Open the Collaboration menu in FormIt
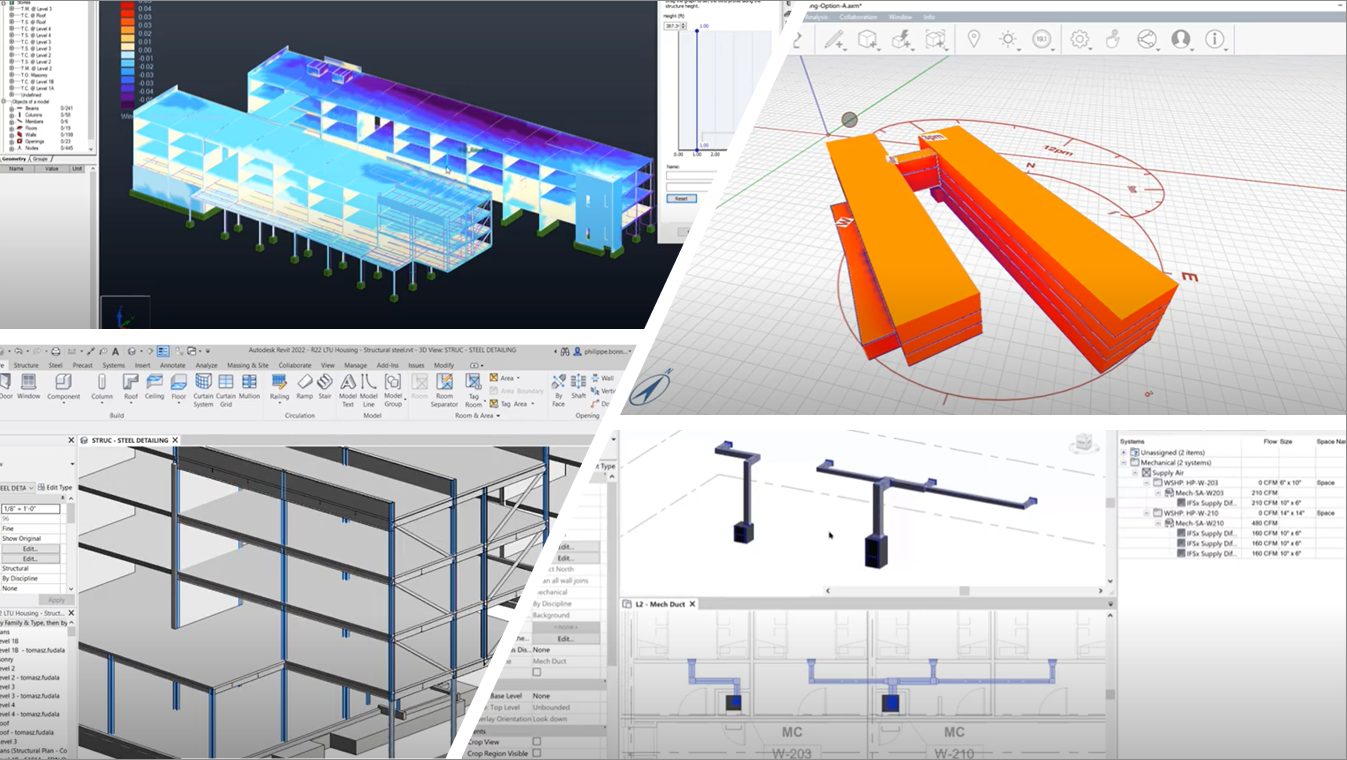 (x=859, y=17)
